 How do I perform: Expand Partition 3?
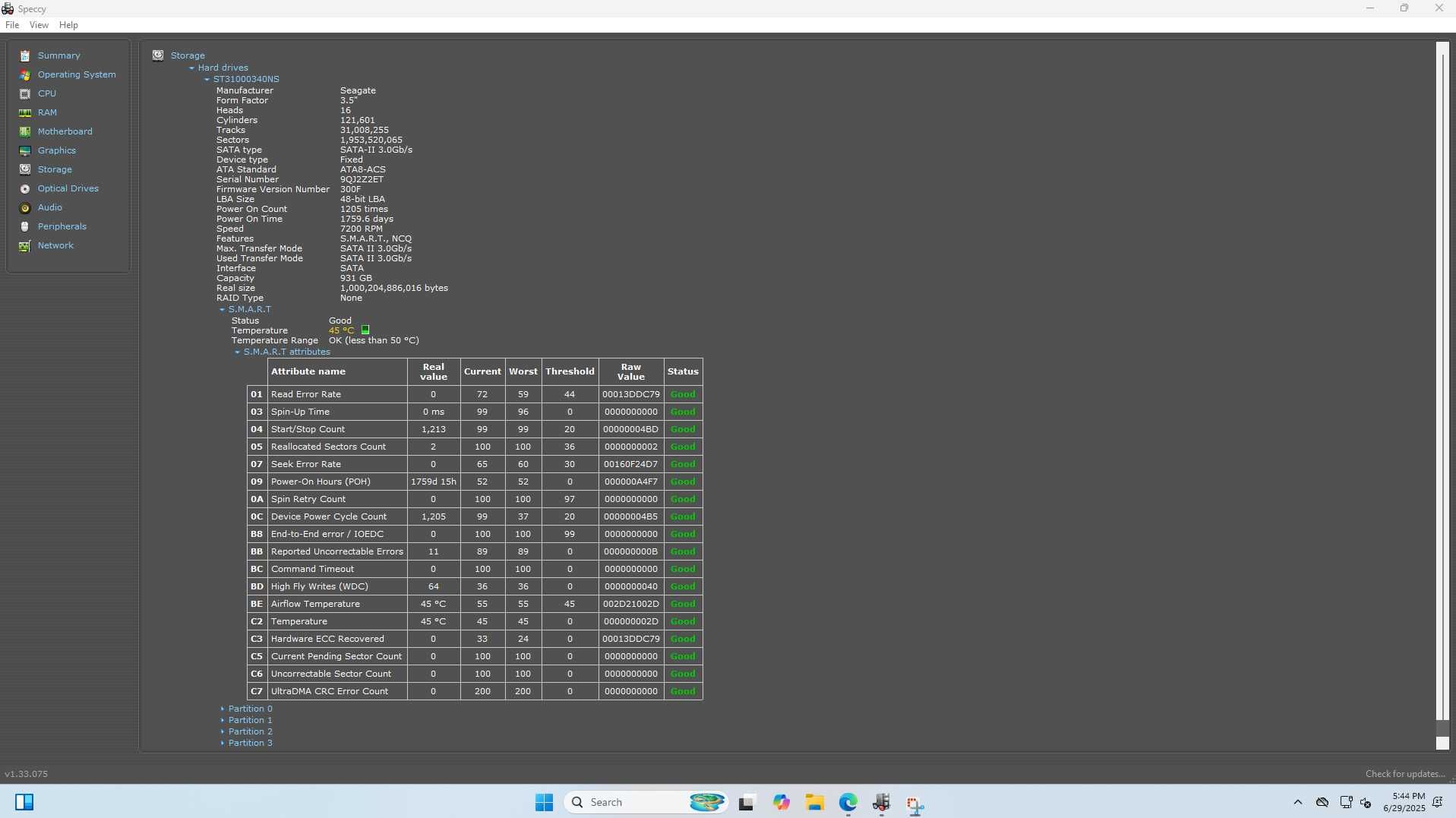[x=222, y=743]
